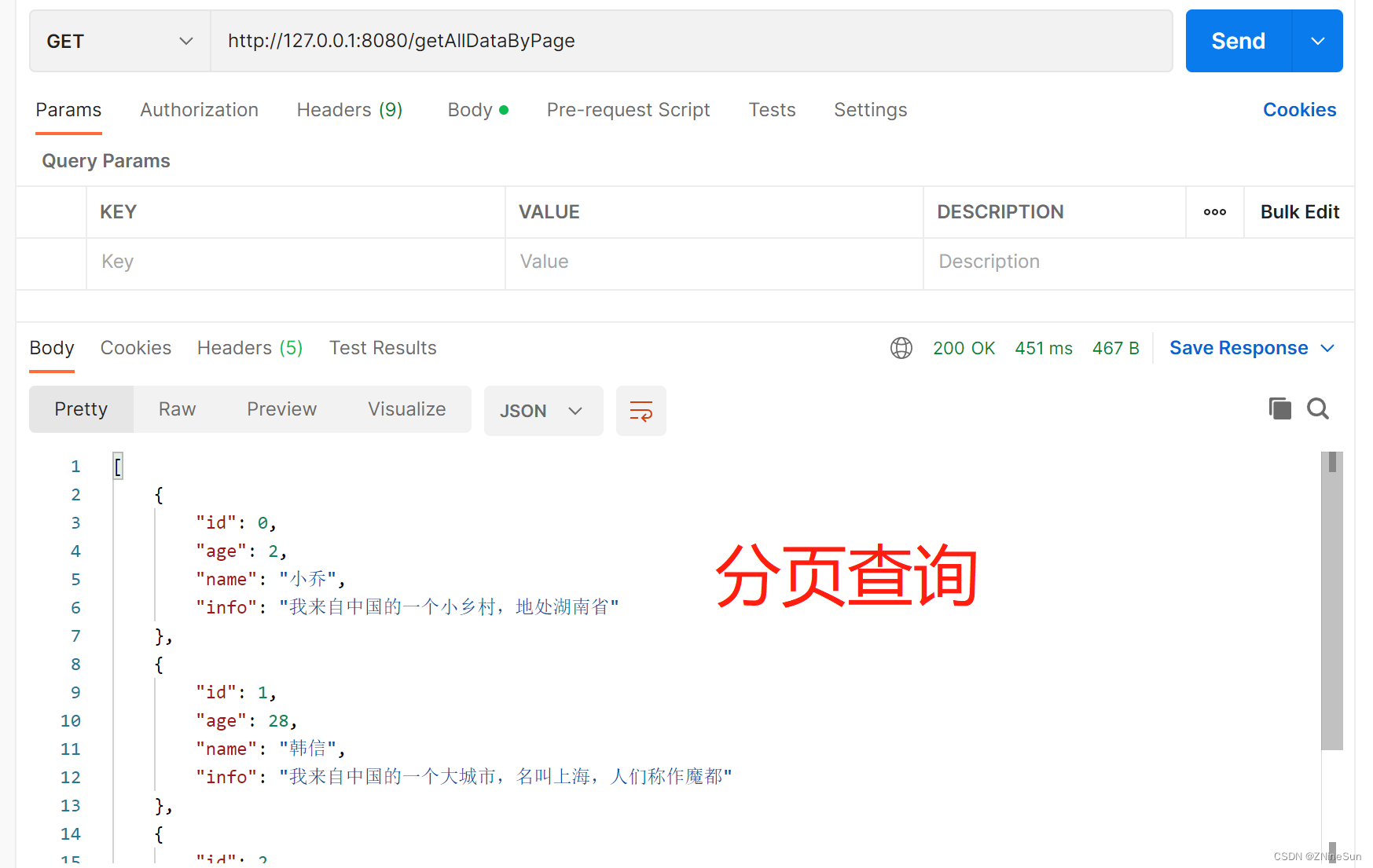Select the Pretty view
The image size is (1373, 868).
pos(81,409)
